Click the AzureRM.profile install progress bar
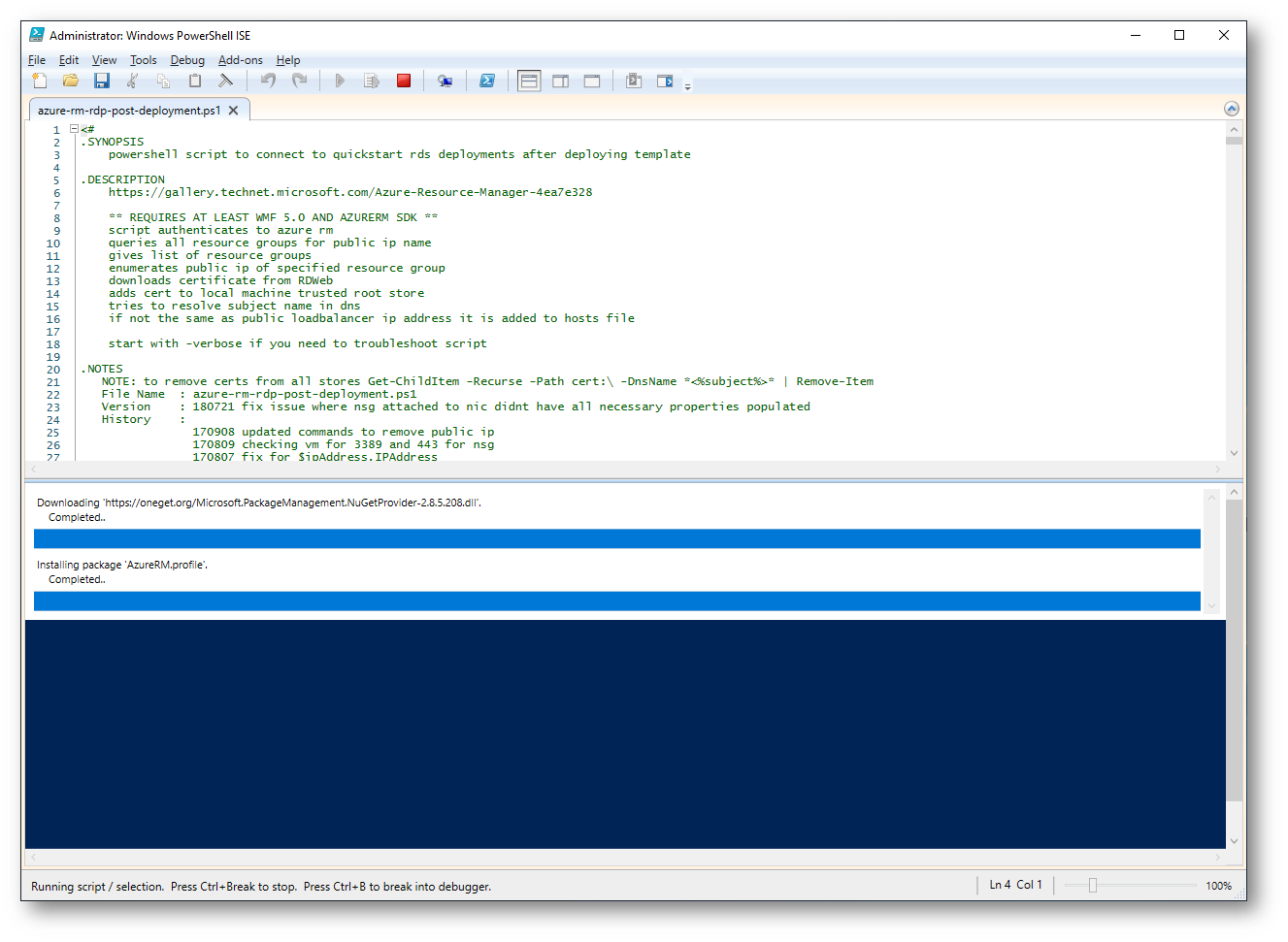Screen dimensions: 1288x942 [617, 601]
